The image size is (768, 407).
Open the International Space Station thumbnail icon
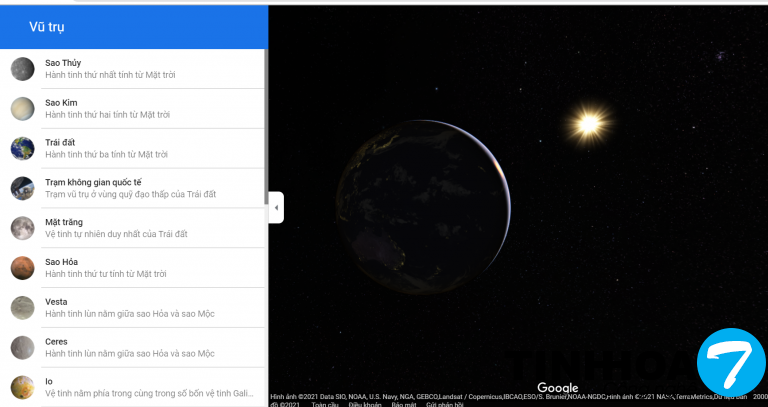click(22, 188)
